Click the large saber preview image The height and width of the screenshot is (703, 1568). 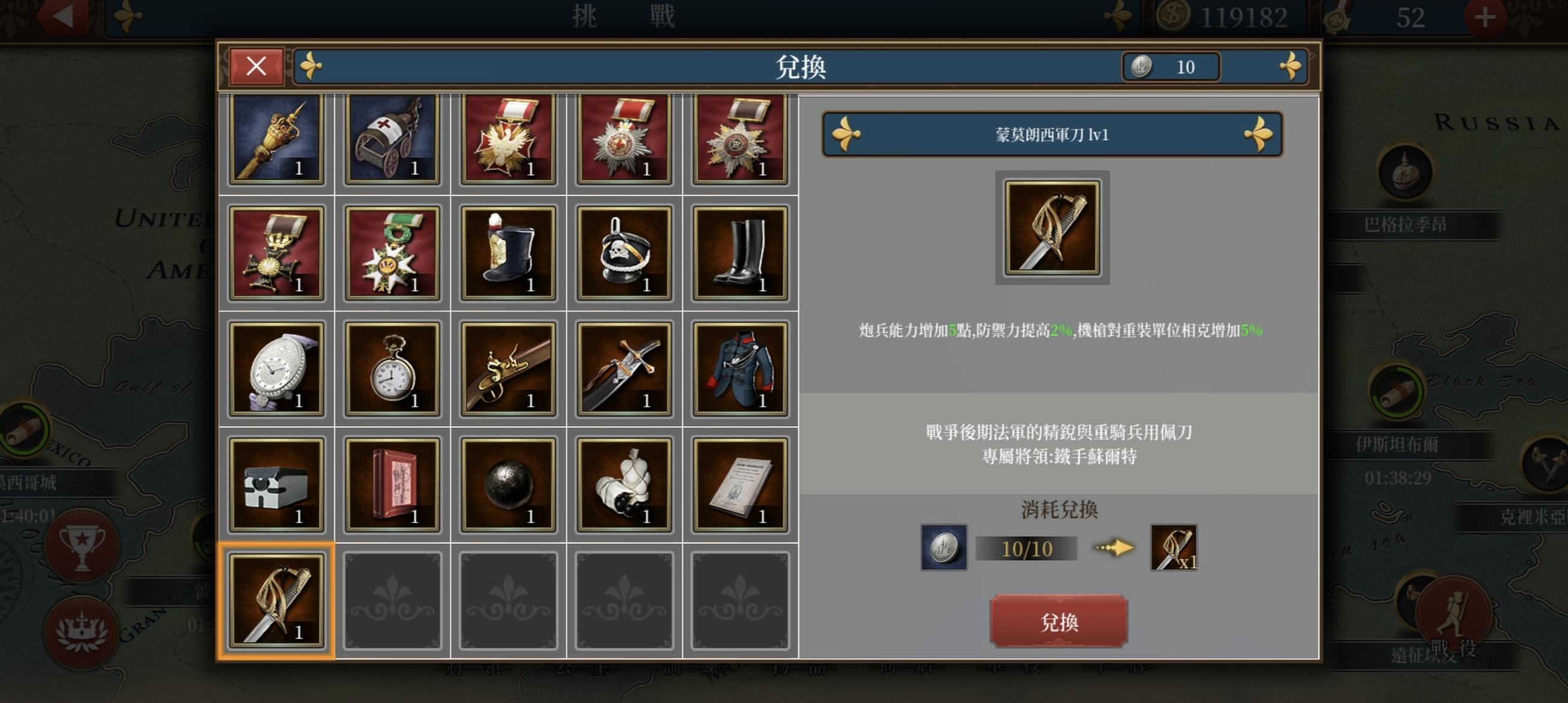(1052, 228)
